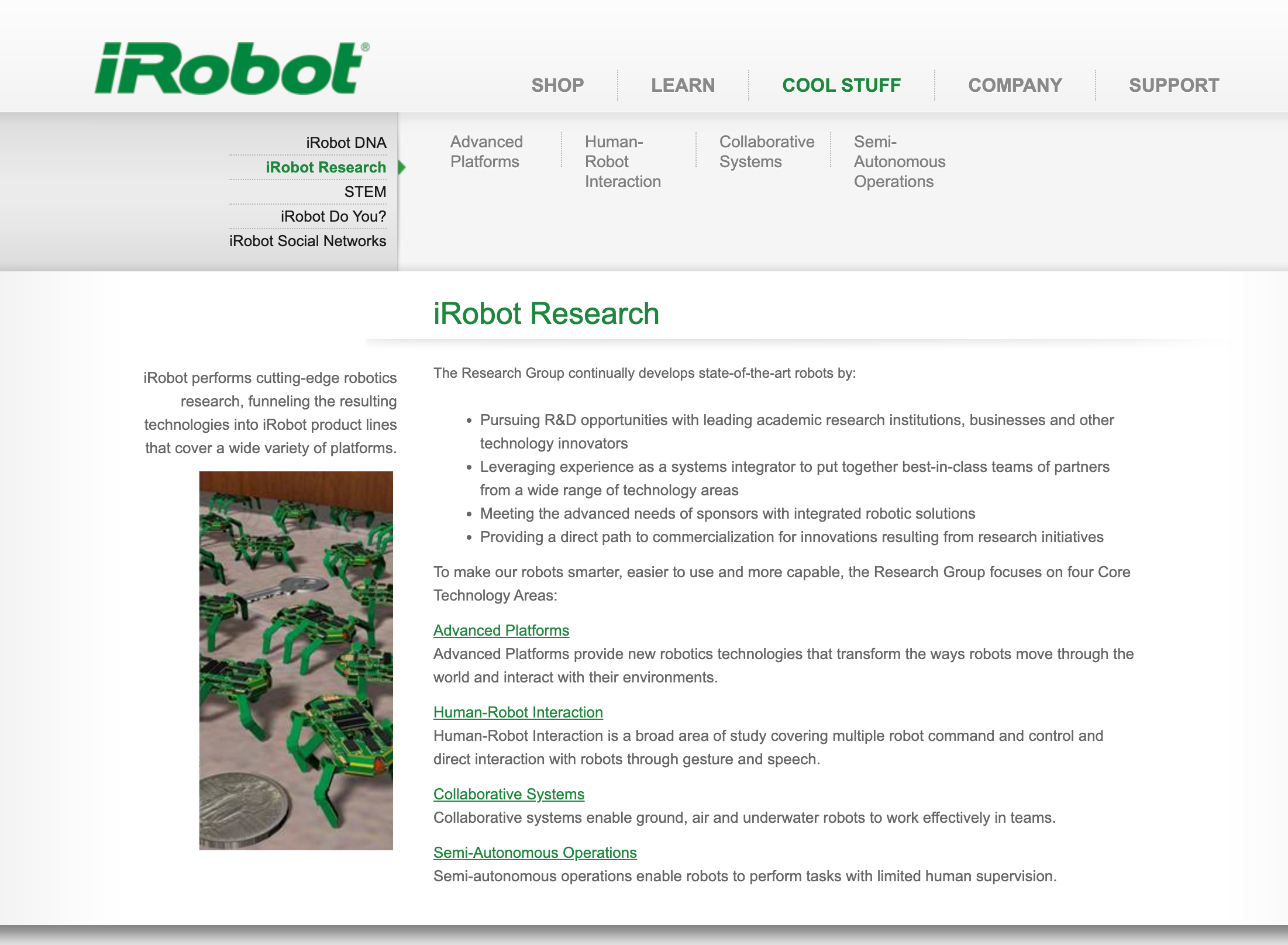The height and width of the screenshot is (945, 1288).
Task: Open Semi-Autonomous Operations from the submenu
Action: [x=899, y=161]
